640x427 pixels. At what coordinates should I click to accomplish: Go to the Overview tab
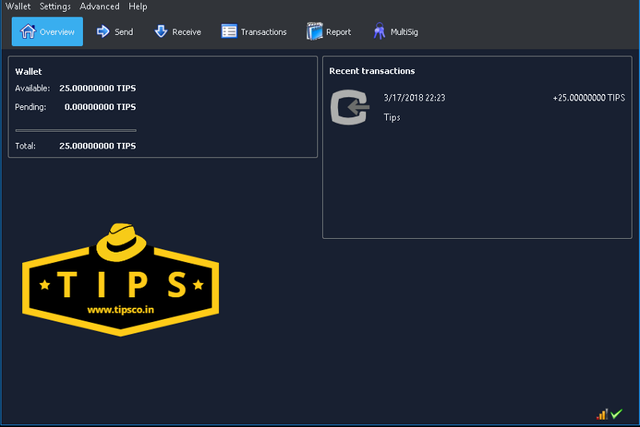[47, 31]
